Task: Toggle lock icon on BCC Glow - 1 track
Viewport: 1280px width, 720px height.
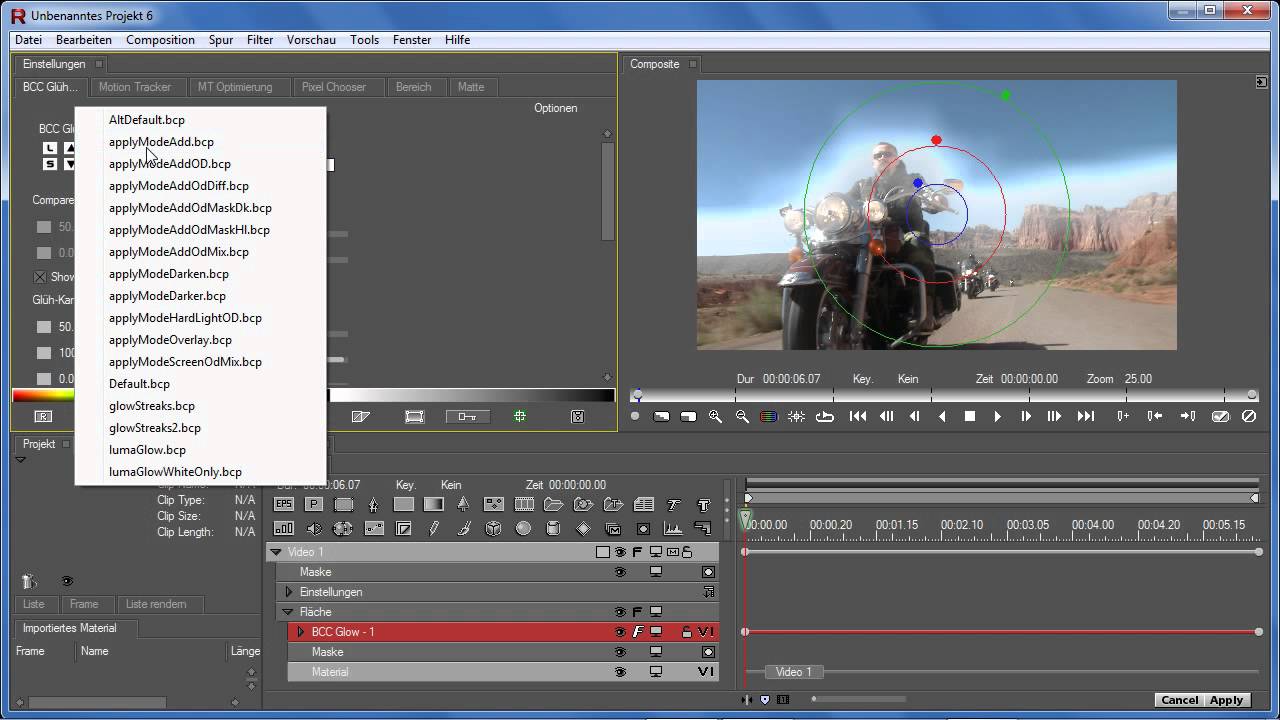Action: click(x=686, y=632)
